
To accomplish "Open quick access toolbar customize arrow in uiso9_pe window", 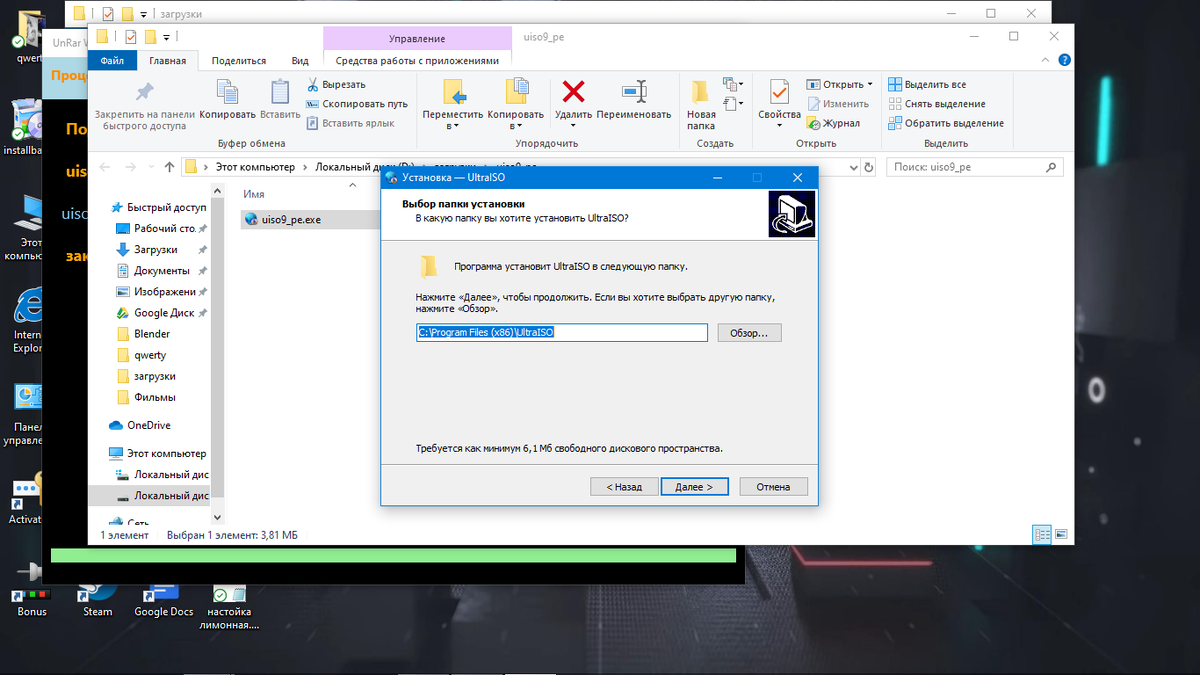I will tap(168, 38).
